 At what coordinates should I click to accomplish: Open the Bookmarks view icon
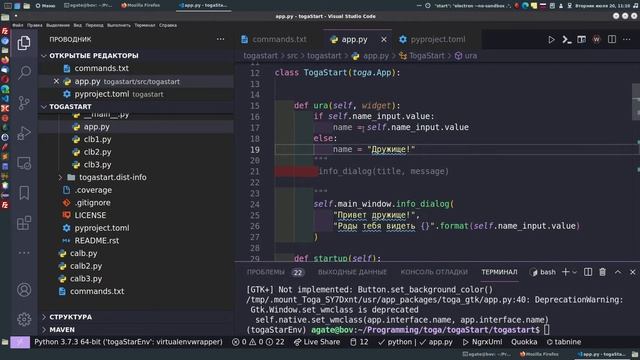click(24, 193)
